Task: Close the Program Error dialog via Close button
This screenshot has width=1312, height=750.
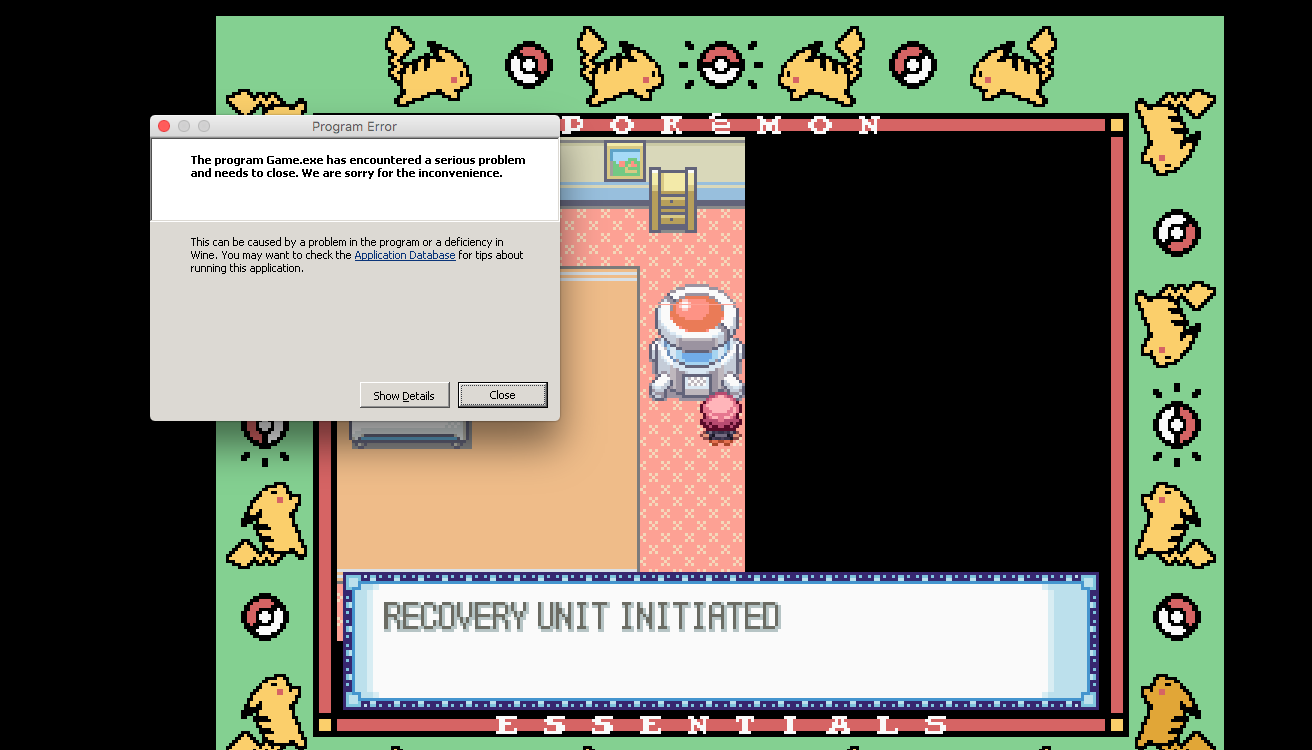Action: [x=502, y=395]
